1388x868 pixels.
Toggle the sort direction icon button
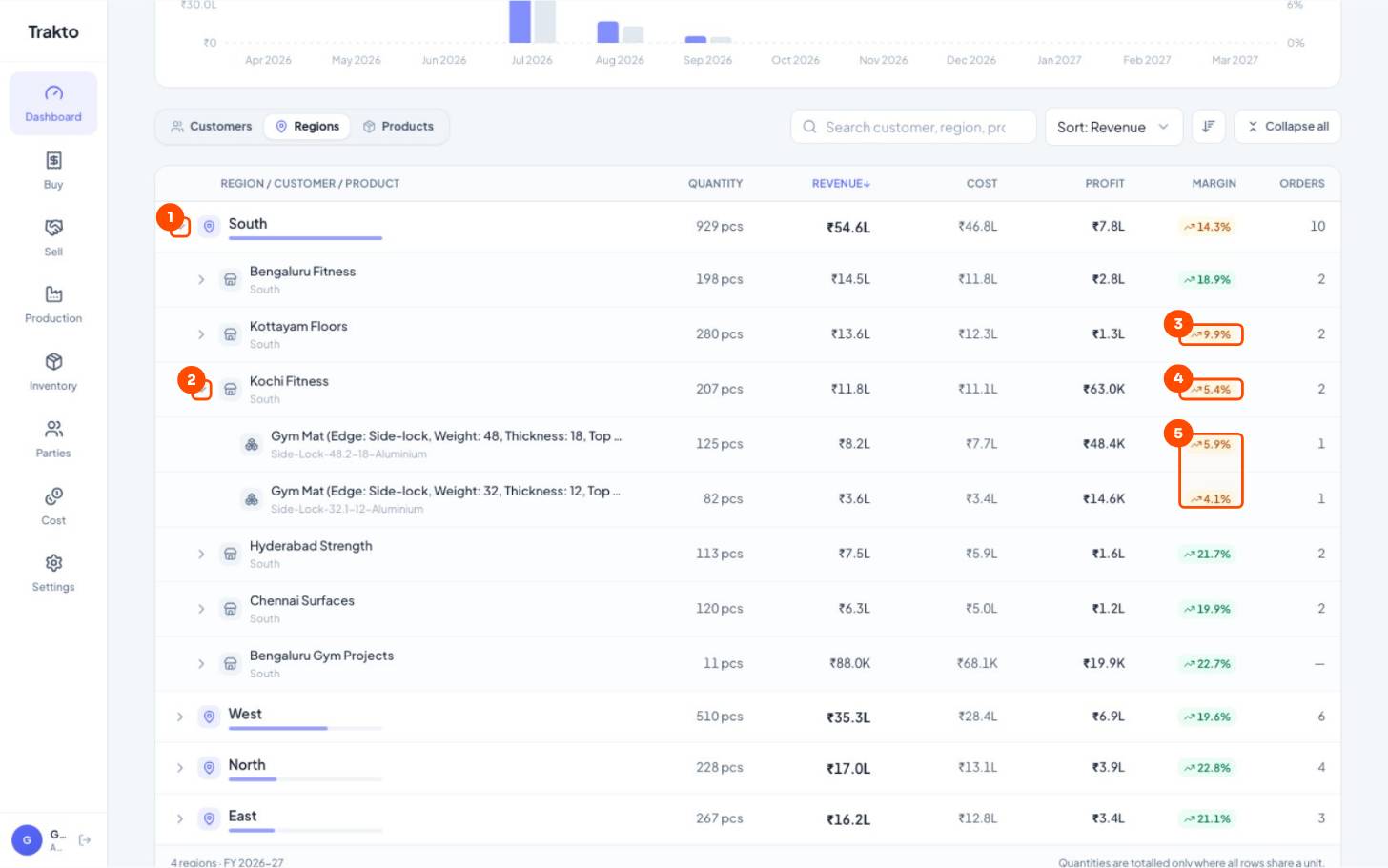pyautogui.click(x=1209, y=127)
